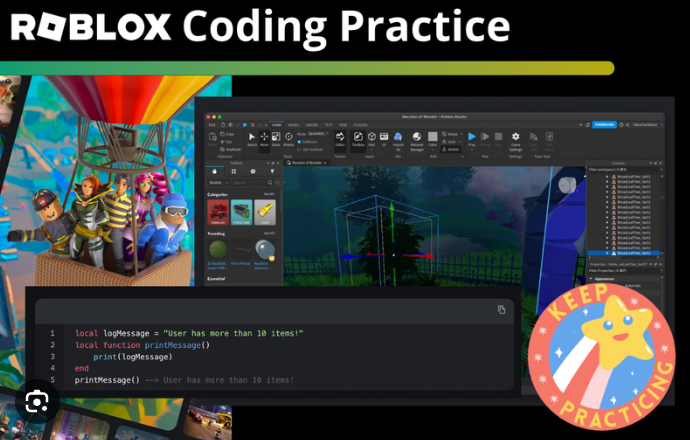Open the username account dropdown
This screenshot has height=440, width=690.
tap(662, 125)
